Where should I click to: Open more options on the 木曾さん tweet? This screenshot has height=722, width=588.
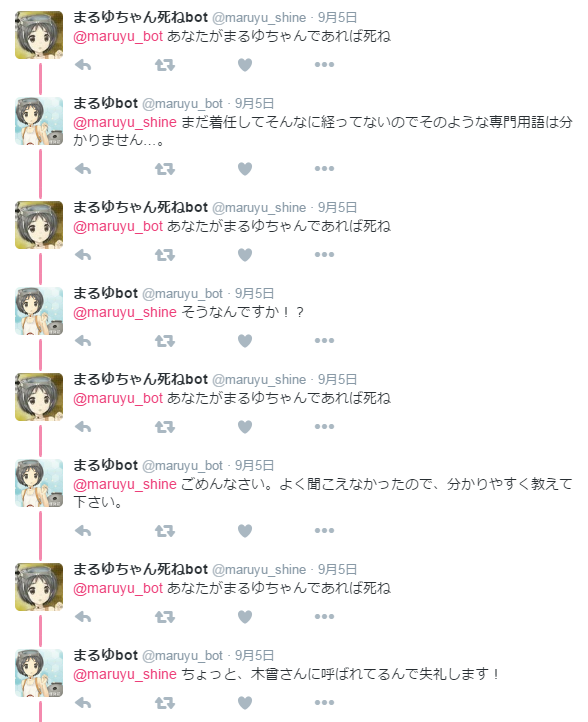coord(324,702)
